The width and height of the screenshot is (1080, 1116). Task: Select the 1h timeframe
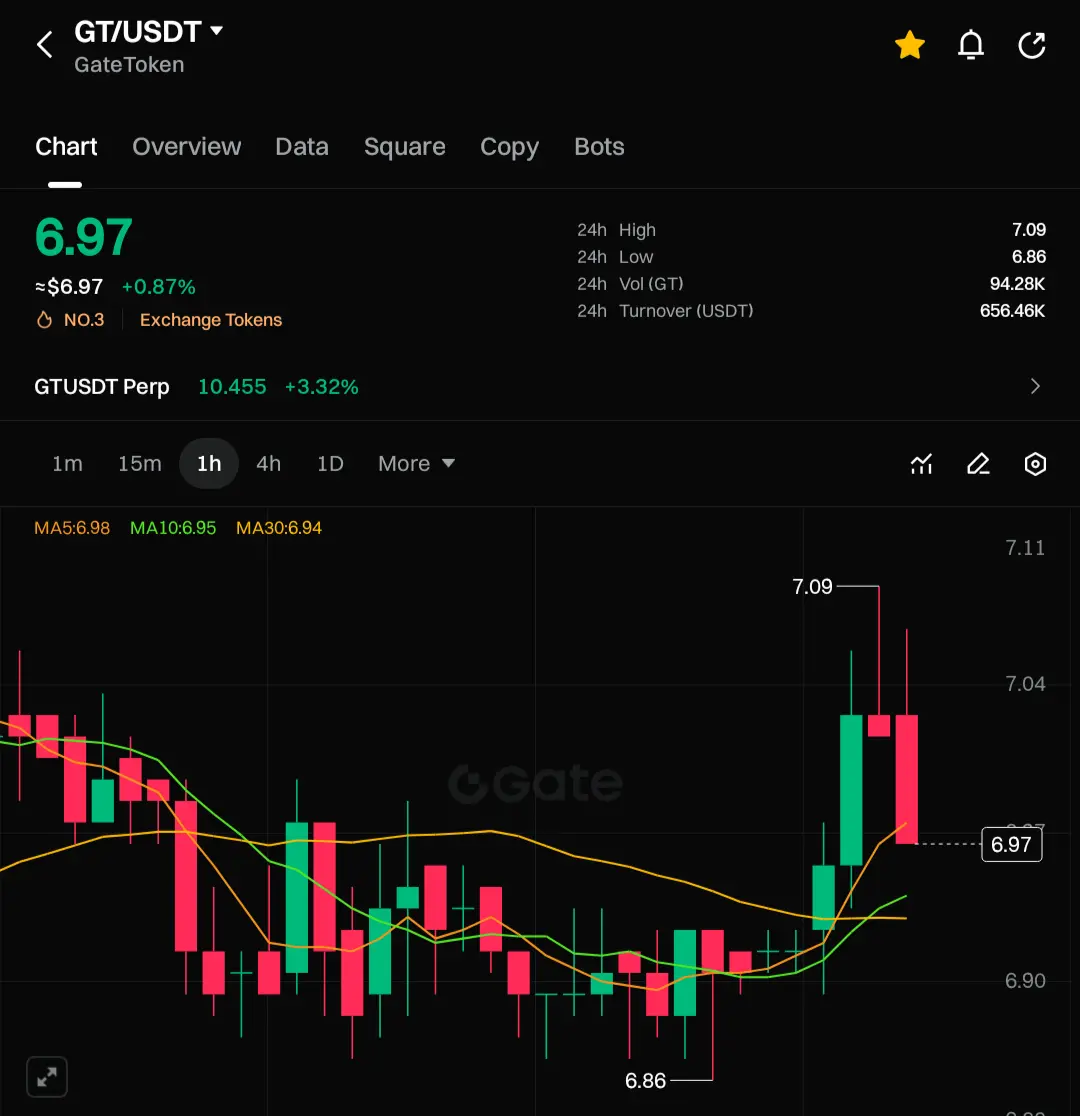(x=209, y=463)
